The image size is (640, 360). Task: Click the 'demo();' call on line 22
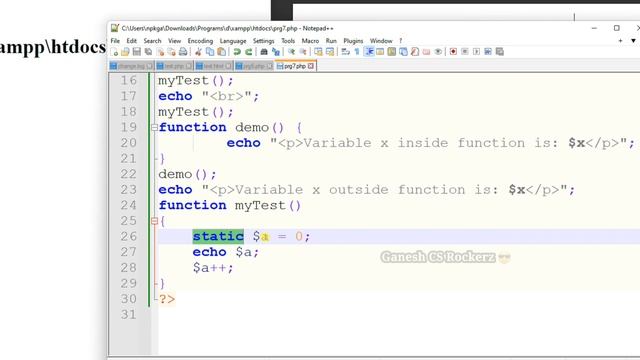(x=187, y=174)
